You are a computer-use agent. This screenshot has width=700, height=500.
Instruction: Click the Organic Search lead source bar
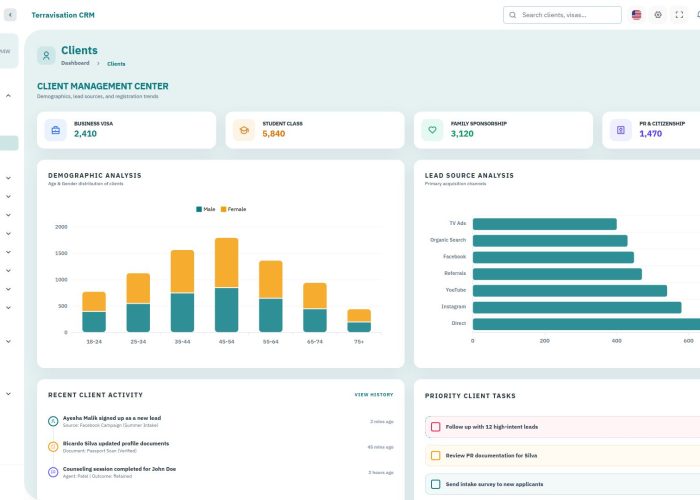550,241
